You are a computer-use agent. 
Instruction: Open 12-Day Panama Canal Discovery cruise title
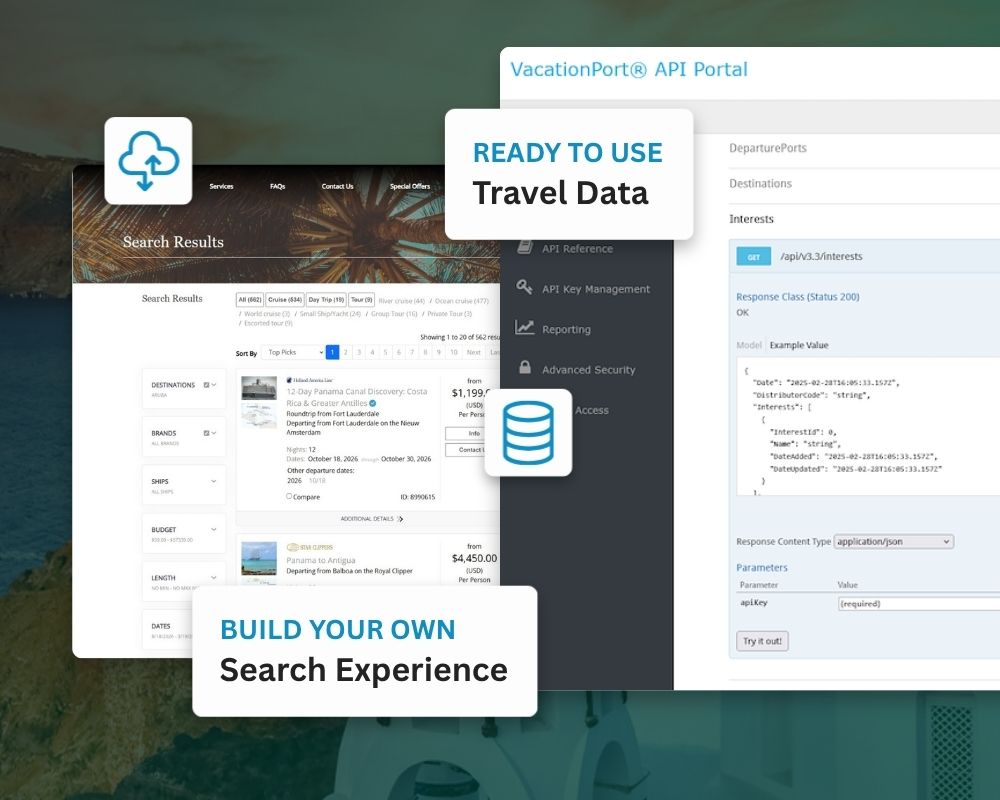[x=357, y=397]
